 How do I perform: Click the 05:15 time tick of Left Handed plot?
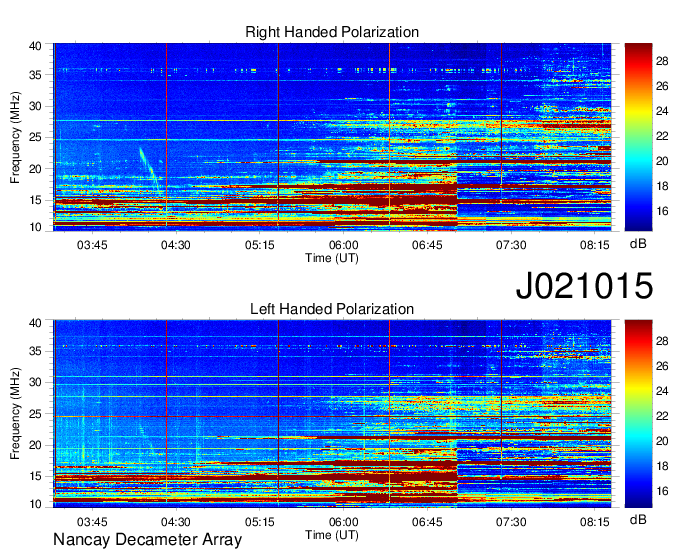(259, 522)
